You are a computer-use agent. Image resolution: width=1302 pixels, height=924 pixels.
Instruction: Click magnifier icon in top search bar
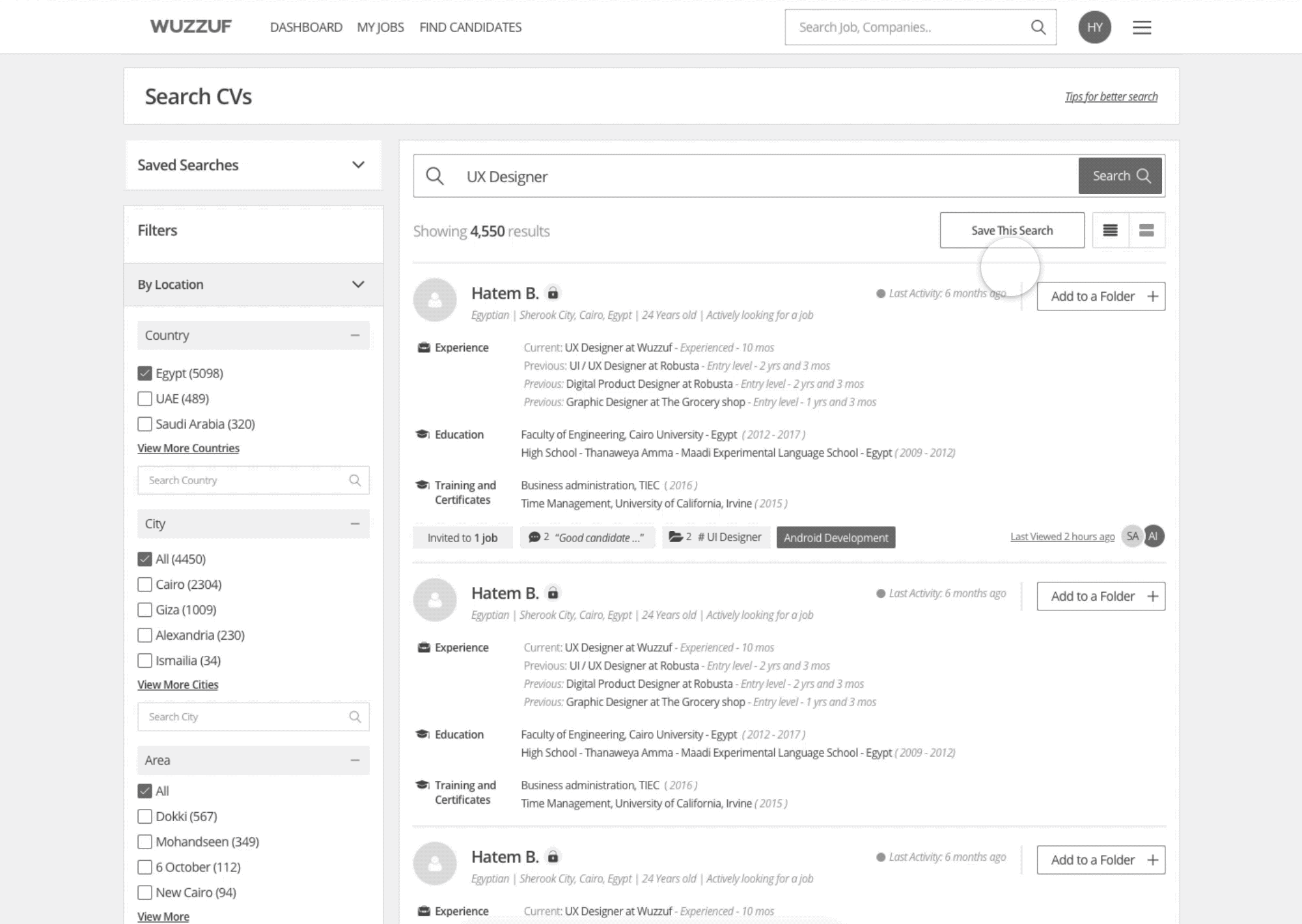pos(1038,27)
